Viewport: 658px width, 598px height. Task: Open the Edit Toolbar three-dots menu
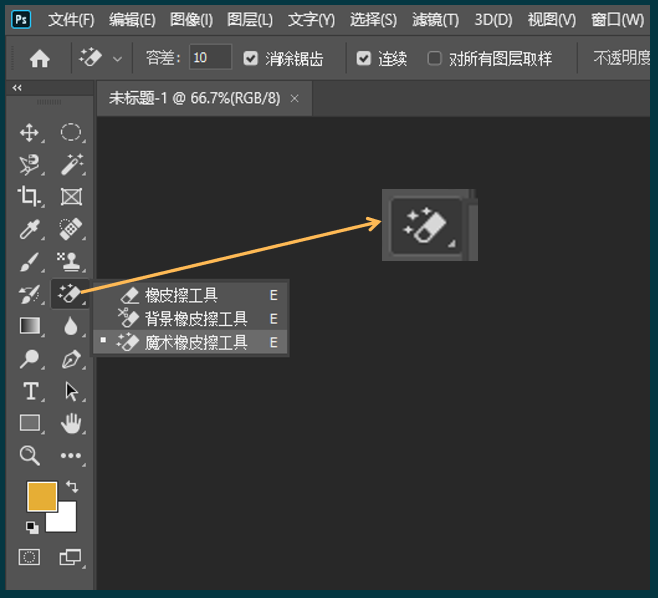pyautogui.click(x=70, y=456)
